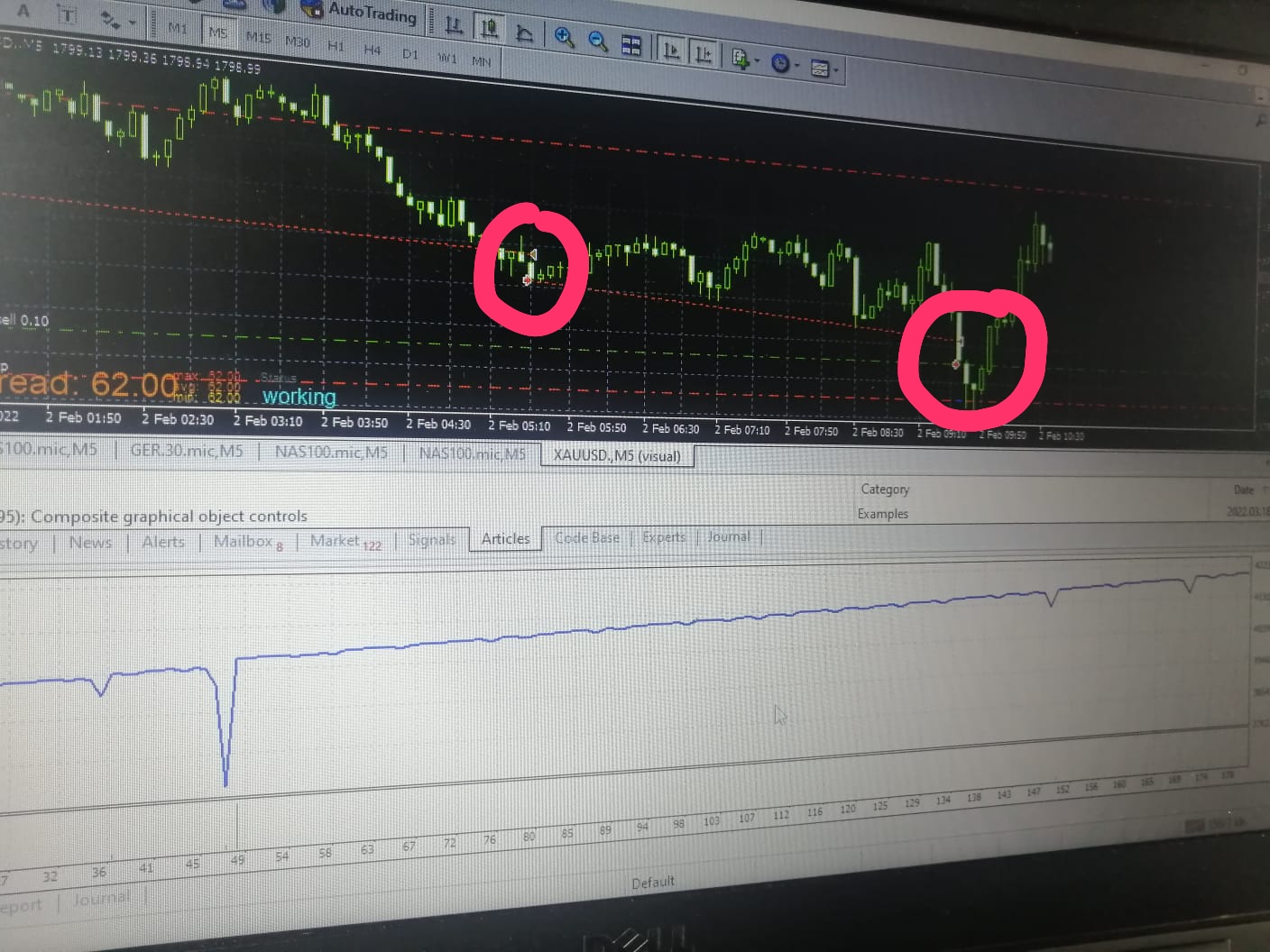Open the Experts terminal tab
The width and height of the screenshot is (1270, 952).
(x=664, y=536)
